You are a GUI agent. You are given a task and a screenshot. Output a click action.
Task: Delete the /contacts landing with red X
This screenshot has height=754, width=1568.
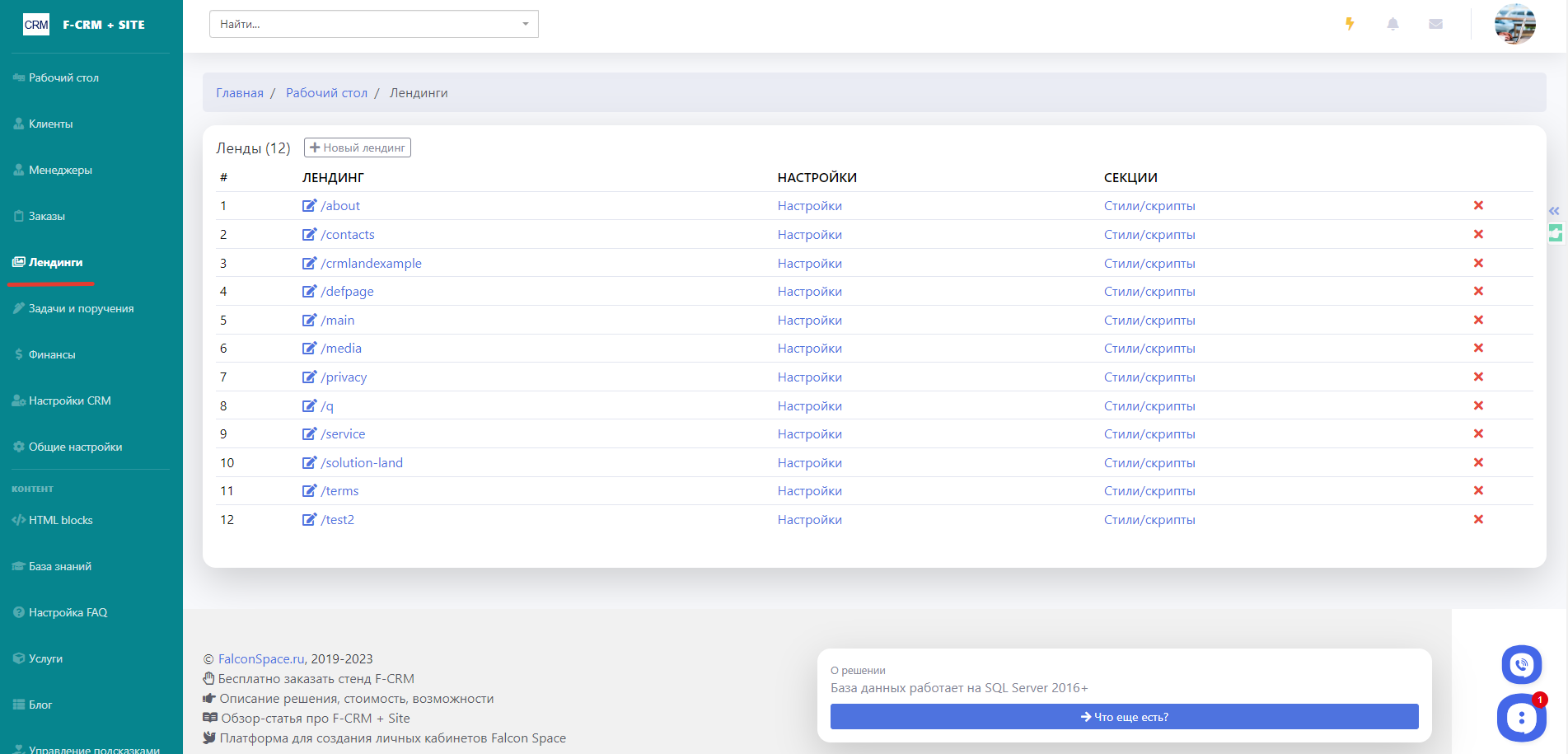1478,235
